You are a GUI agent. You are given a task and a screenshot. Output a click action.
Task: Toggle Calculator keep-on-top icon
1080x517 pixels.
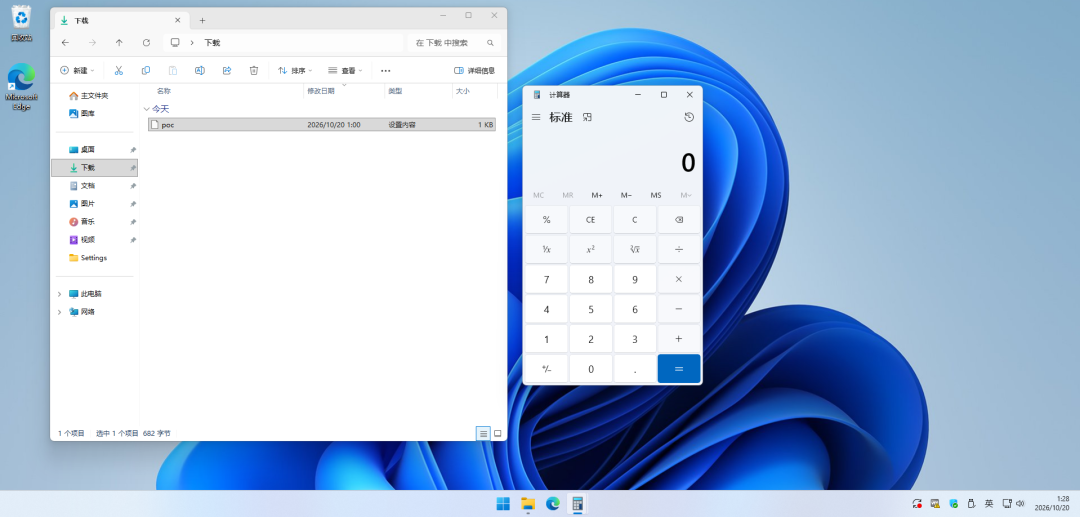(588, 117)
